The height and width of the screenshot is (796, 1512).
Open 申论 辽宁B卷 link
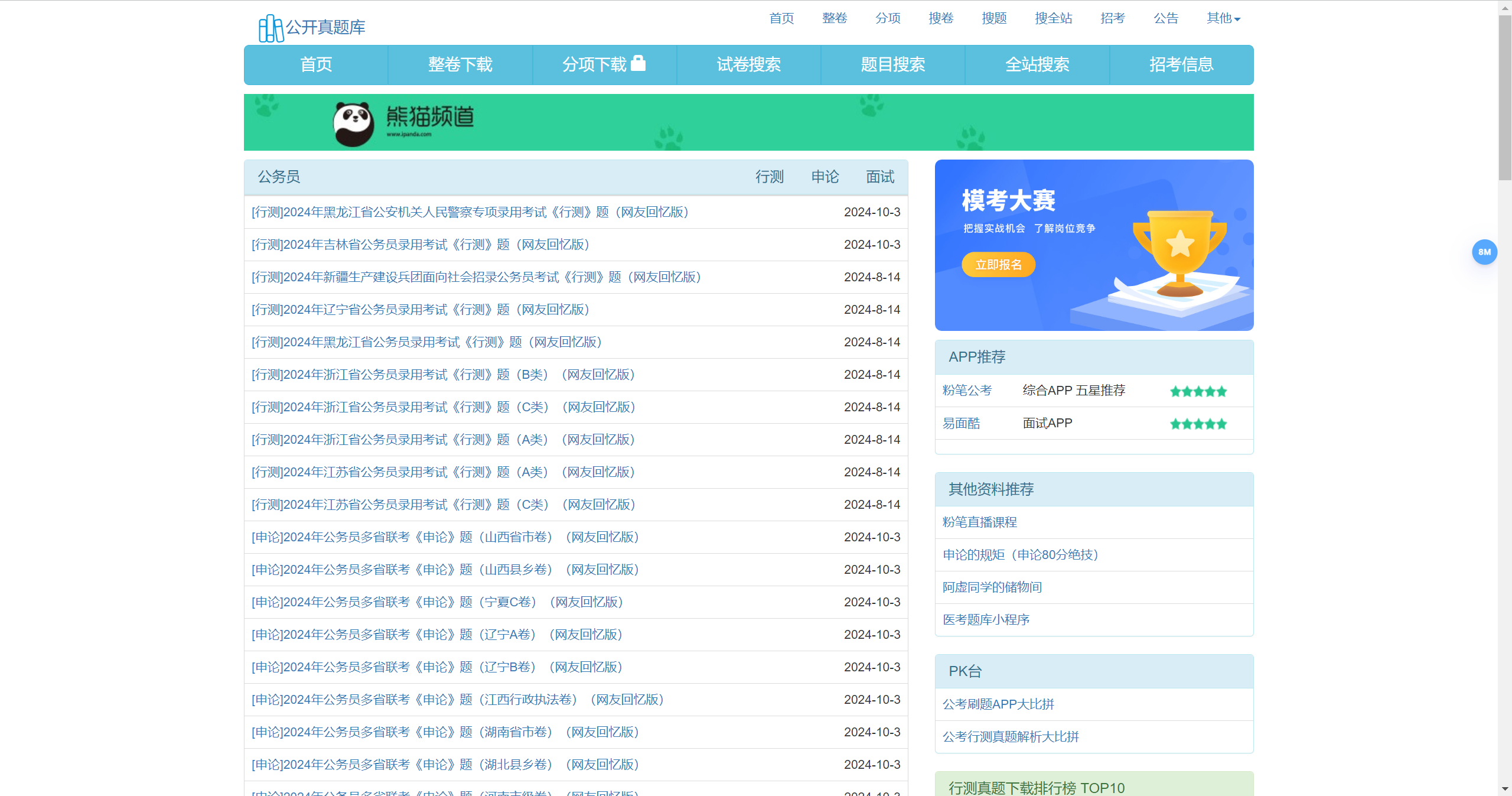coord(437,667)
